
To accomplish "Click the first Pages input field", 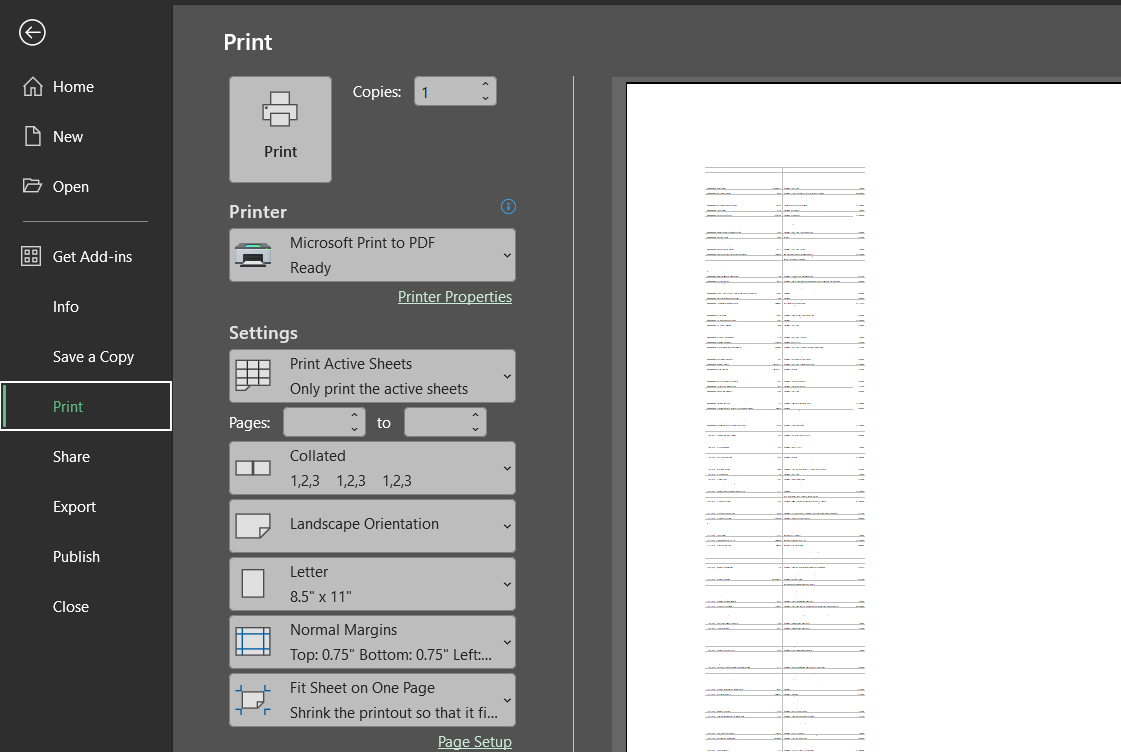I will pos(318,422).
